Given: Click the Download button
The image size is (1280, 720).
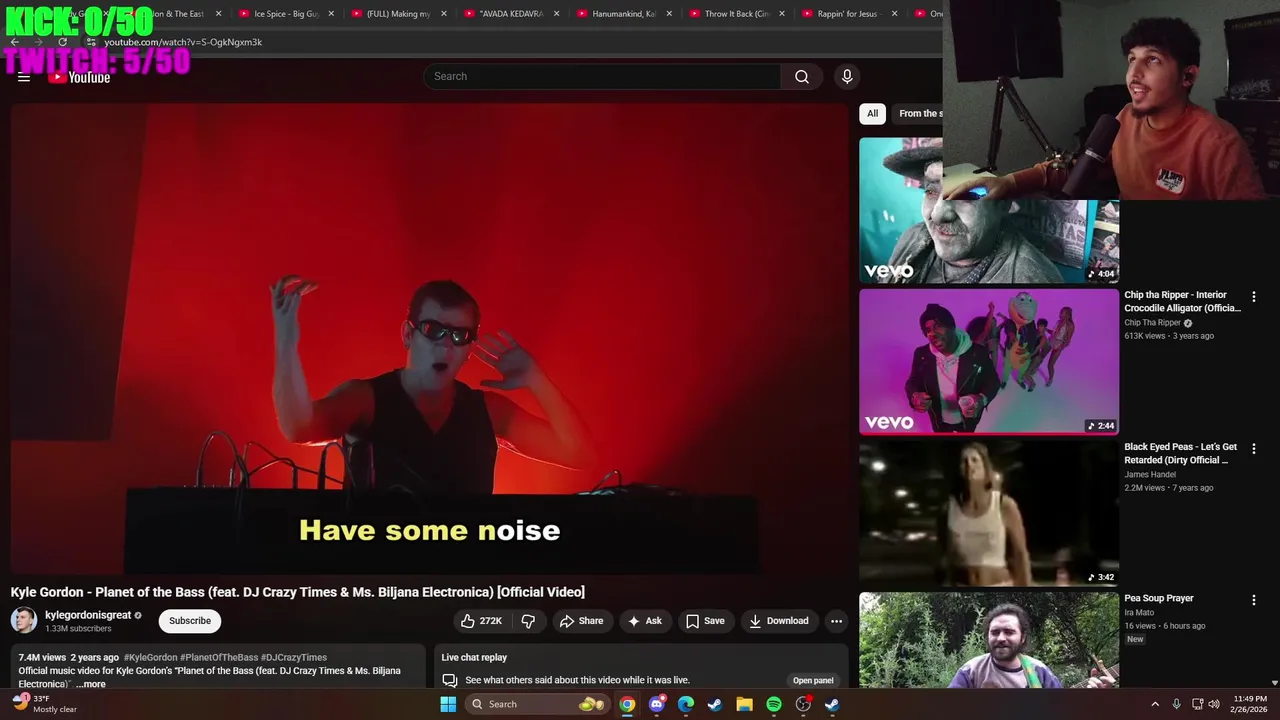Looking at the screenshot, I should pyautogui.click(x=779, y=621).
